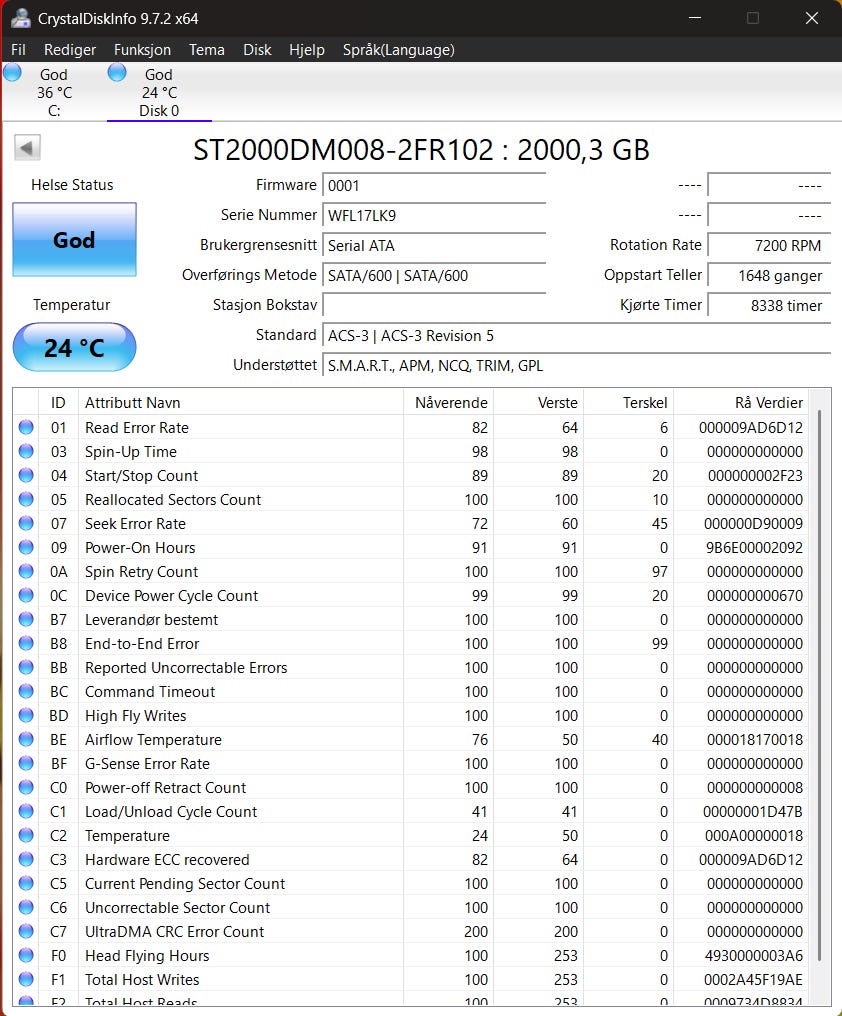The width and height of the screenshot is (842, 1016).
Task: Click the Firmware field showing 0001
Action: pyautogui.click(x=434, y=186)
